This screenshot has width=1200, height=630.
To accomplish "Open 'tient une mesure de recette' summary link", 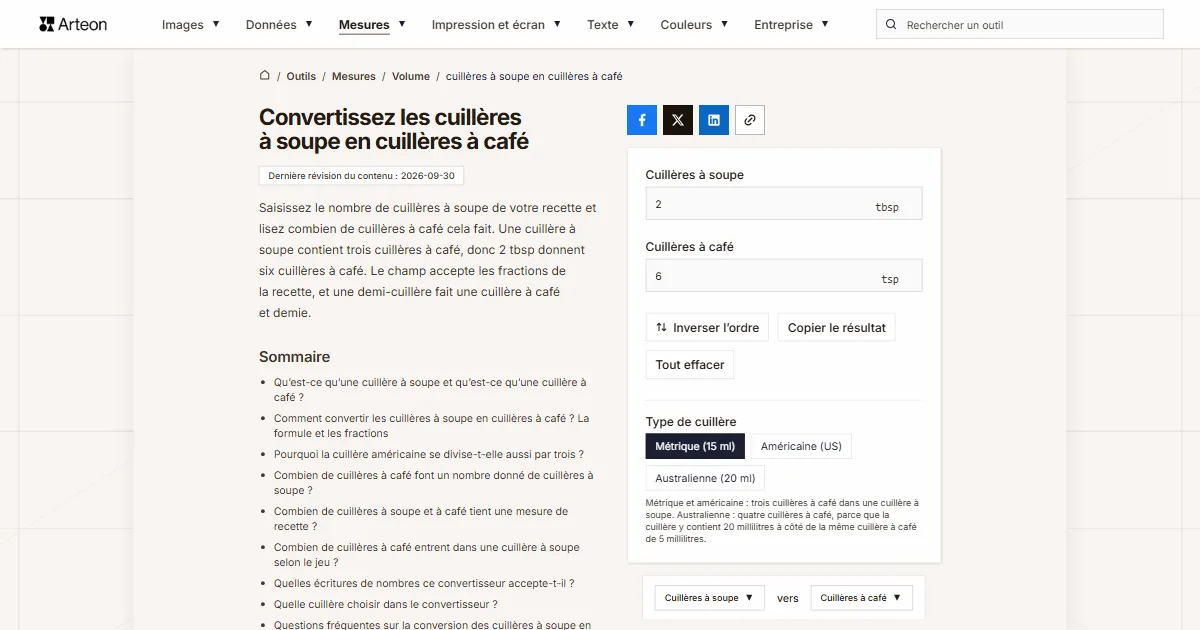I will pyautogui.click(x=421, y=519).
